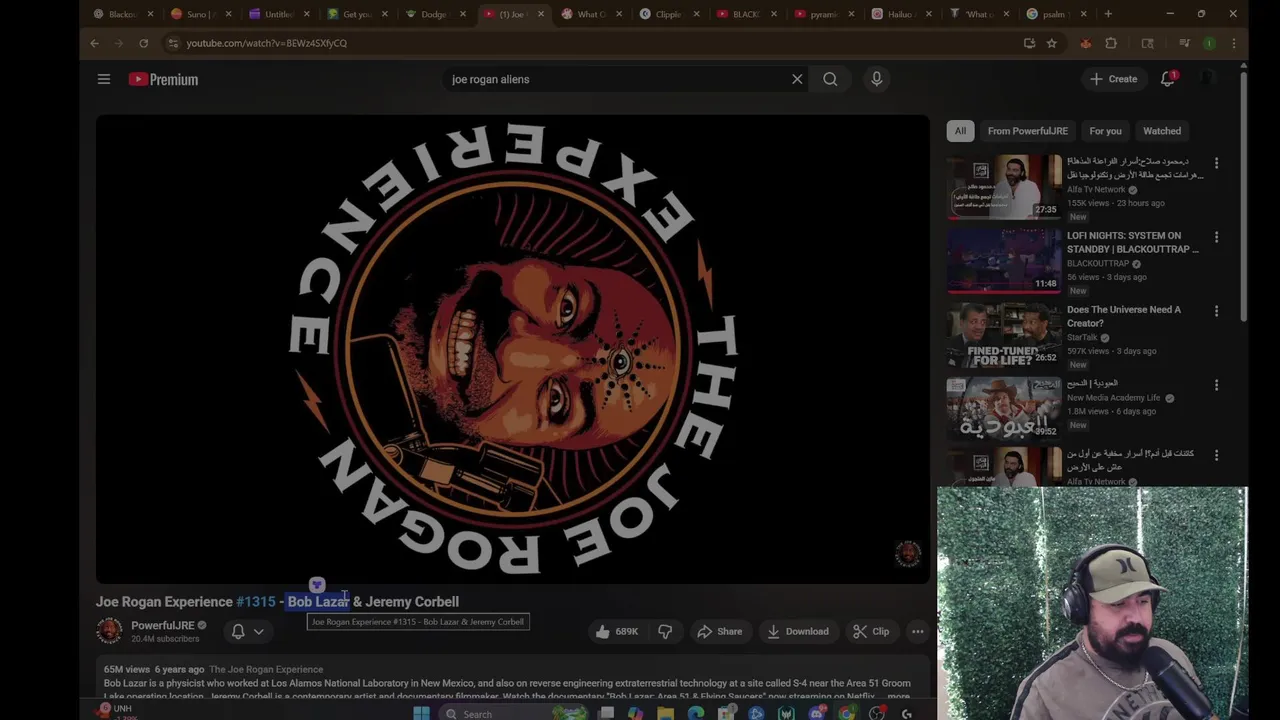Open File Explorer from the taskbar
Image resolution: width=1280 pixels, height=720 pixels.
pos(665,713)
